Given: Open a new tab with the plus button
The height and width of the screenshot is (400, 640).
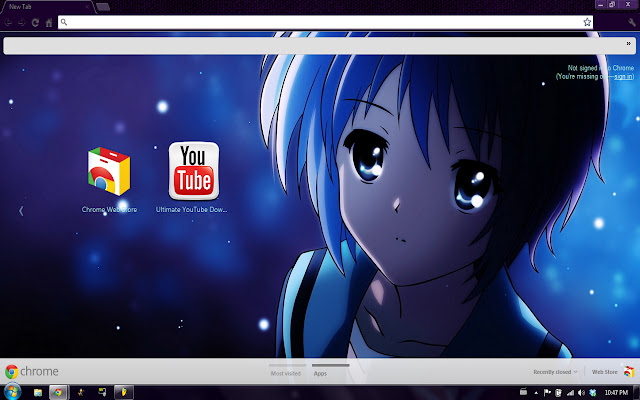Looking at the screenshot, I should [x=103, y=7].
